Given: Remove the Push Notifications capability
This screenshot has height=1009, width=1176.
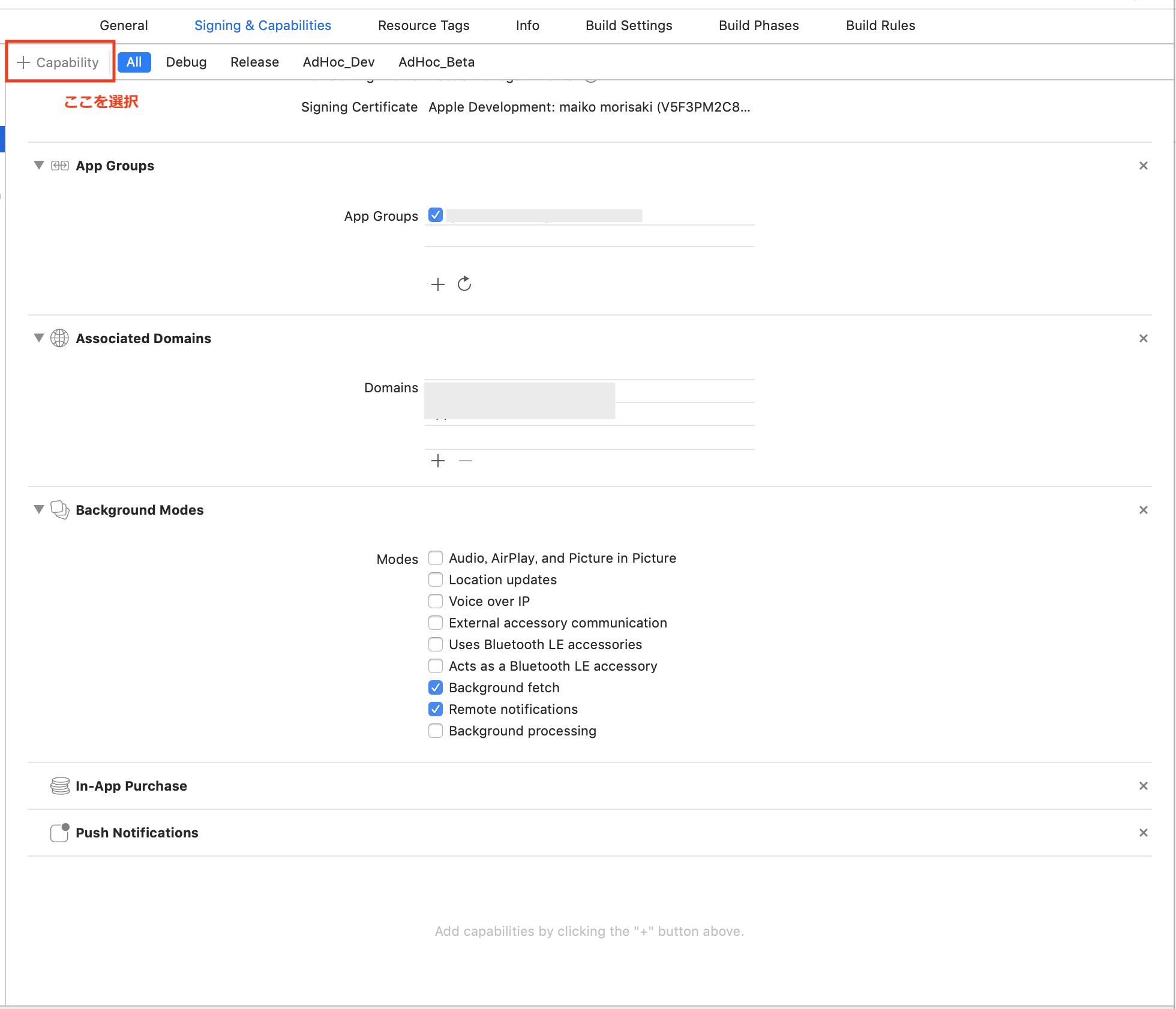Looking at the screenshot, I should pos(1143,833).
